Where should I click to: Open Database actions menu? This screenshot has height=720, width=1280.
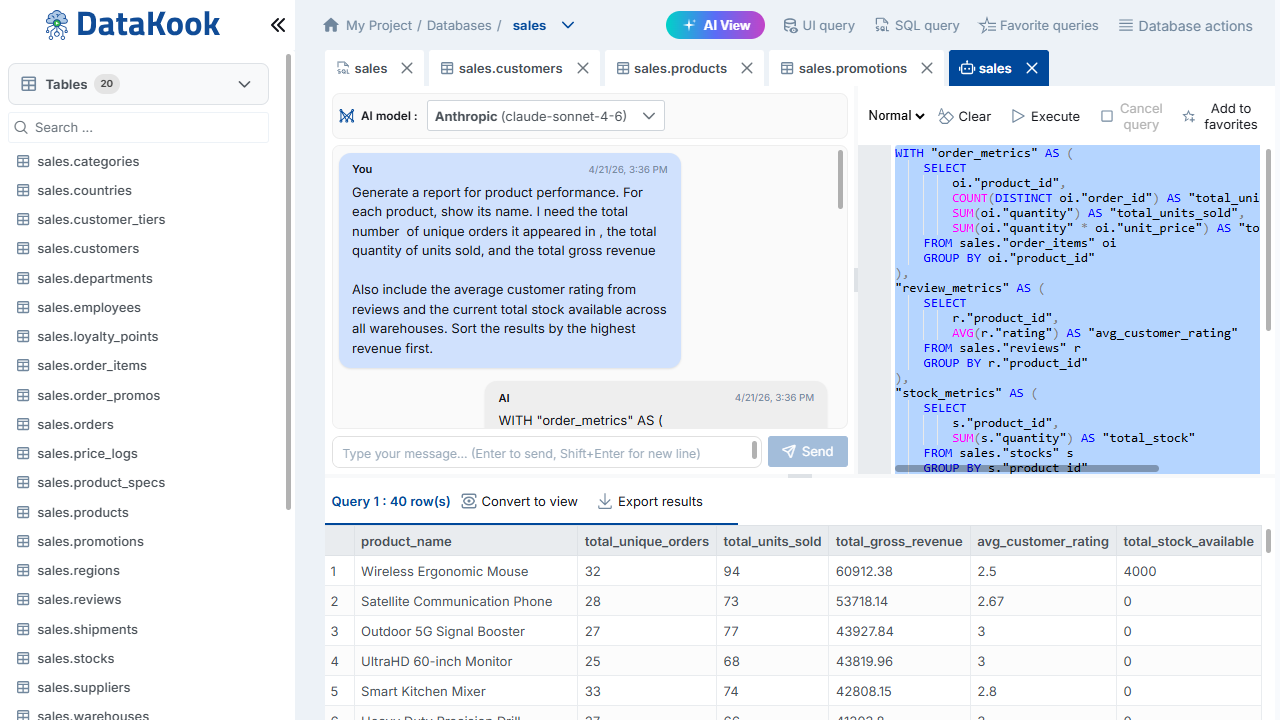pyautogui.click(x=1185, y=25)
